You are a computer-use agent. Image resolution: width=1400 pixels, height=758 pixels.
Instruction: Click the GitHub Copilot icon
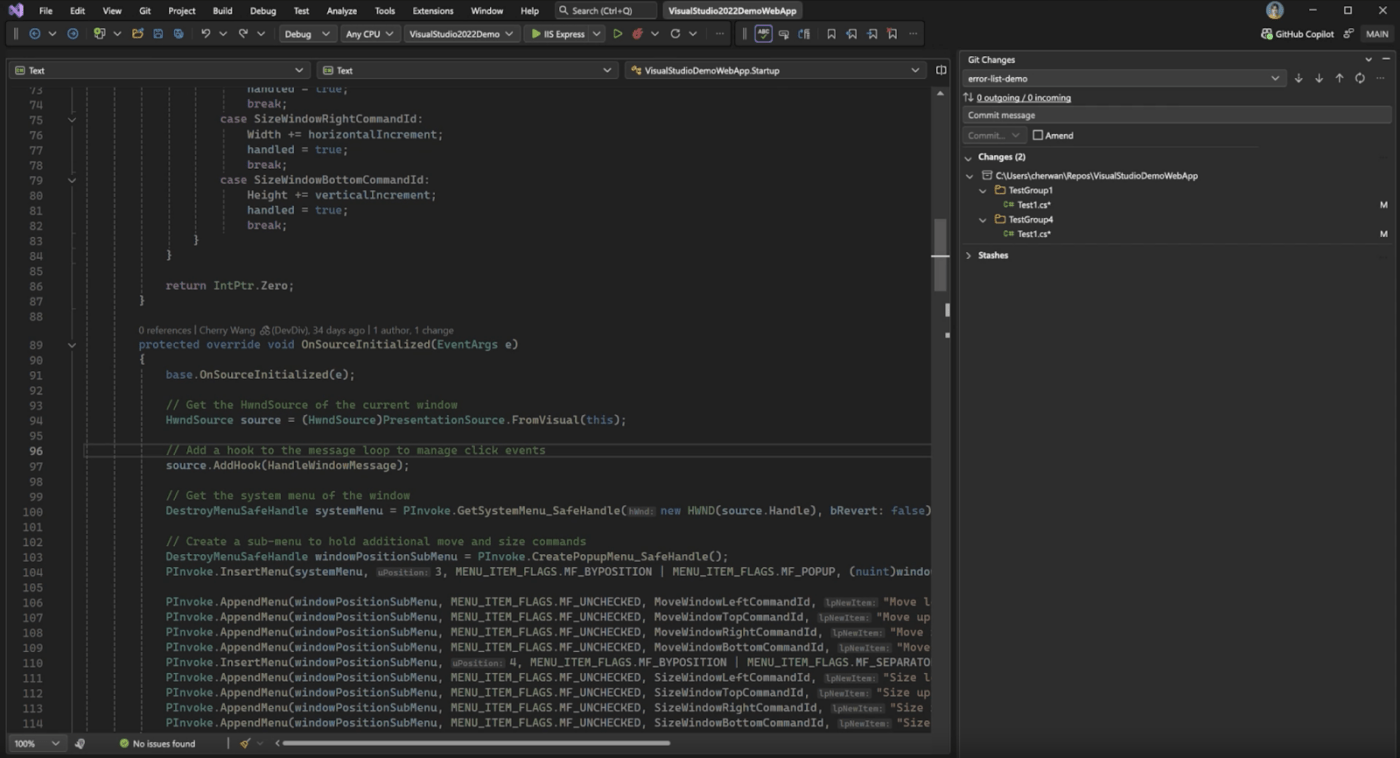point(1267,33)
